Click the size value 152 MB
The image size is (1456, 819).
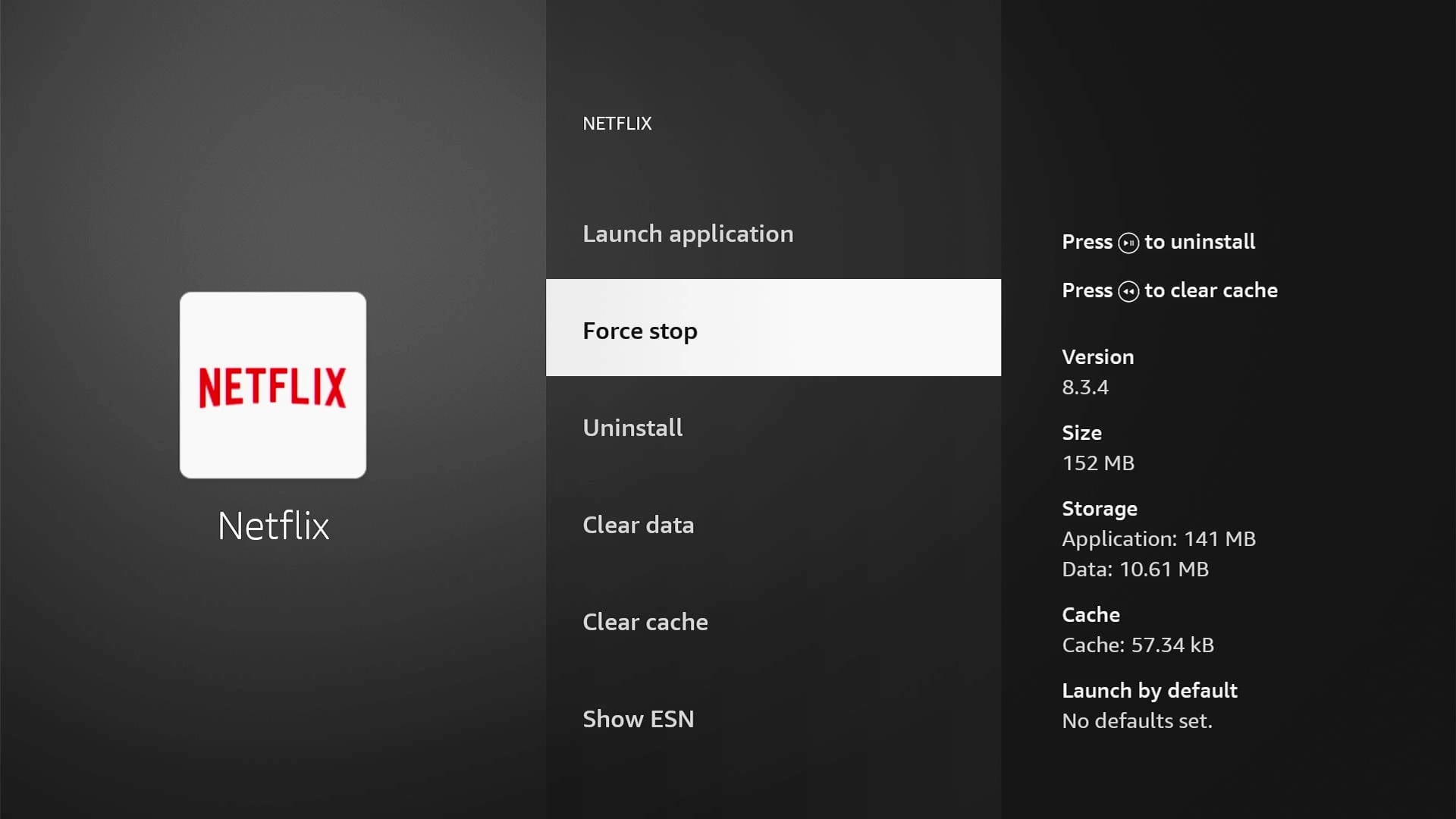tap(1098, 463)
